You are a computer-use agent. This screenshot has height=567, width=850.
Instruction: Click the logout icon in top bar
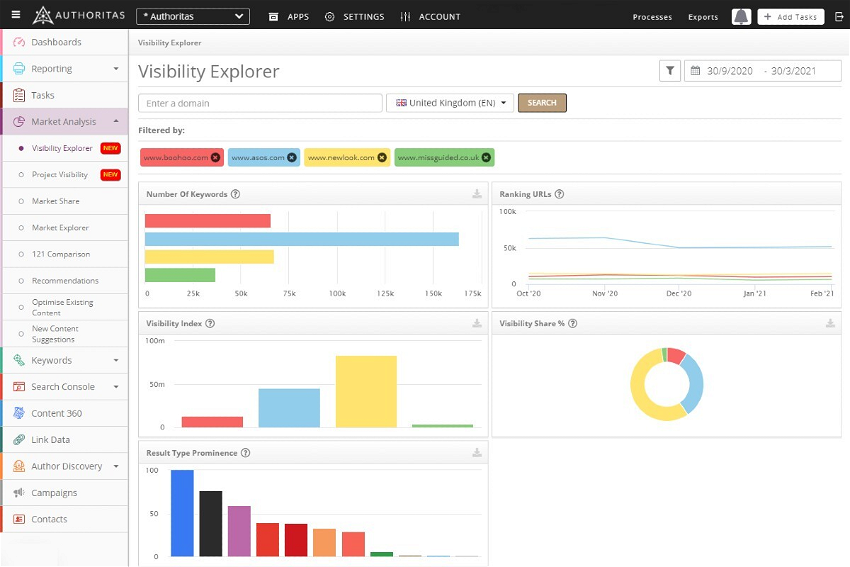click(x=838, y=17)
